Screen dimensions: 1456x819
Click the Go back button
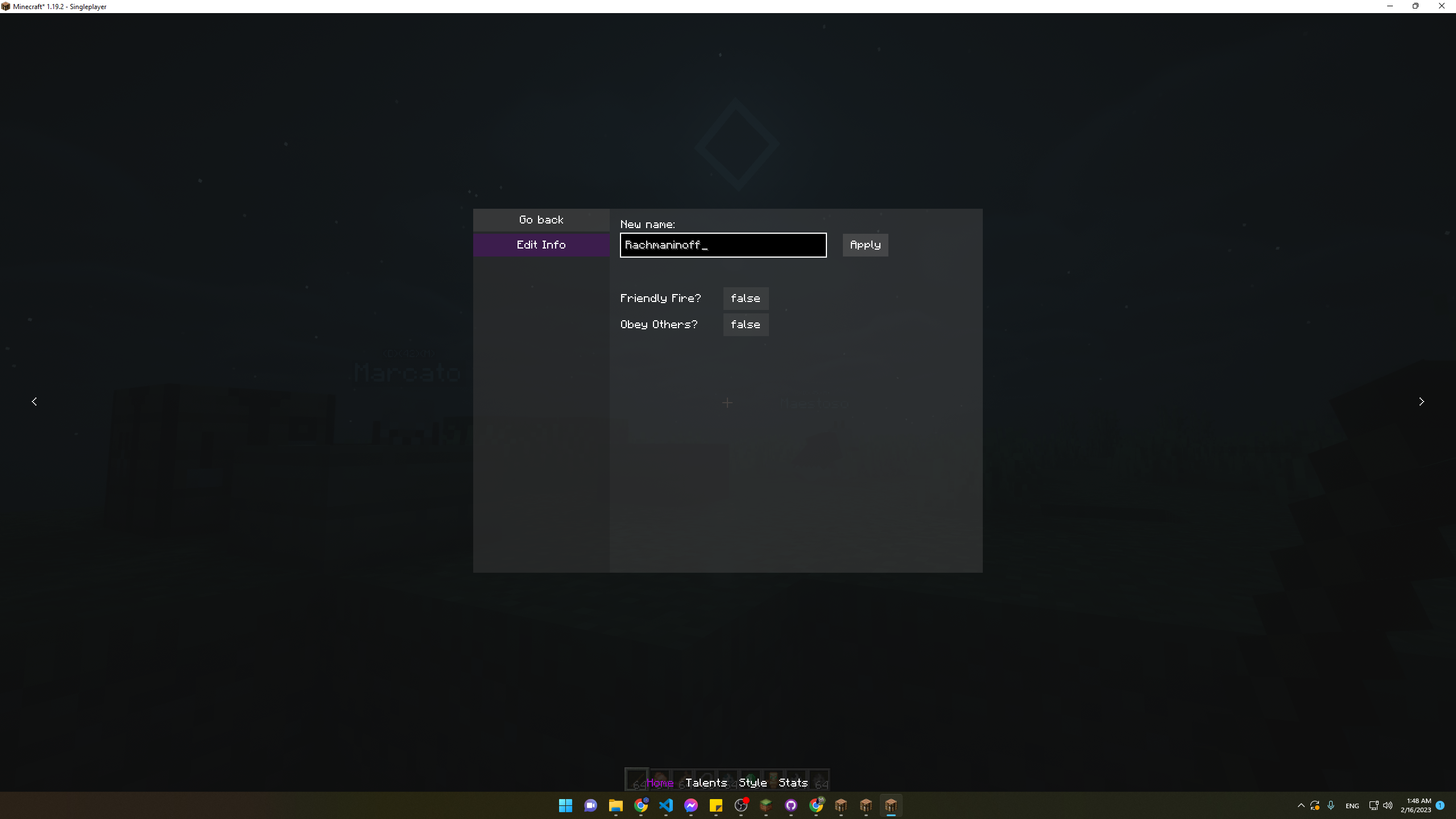[x=541, y=220]
